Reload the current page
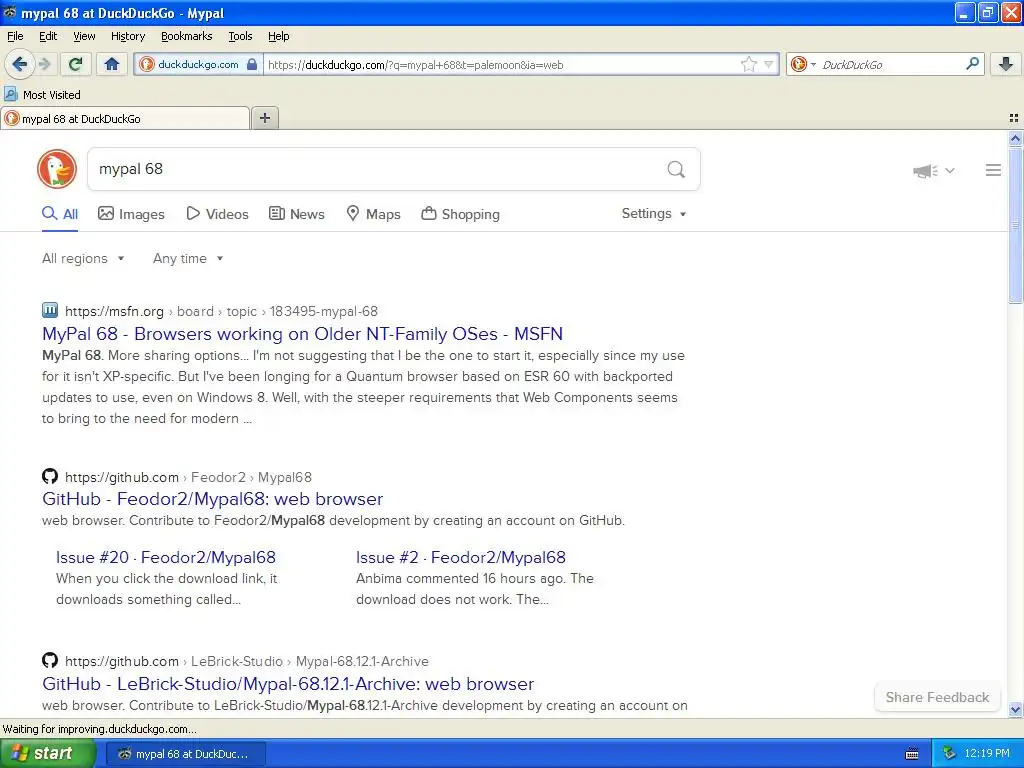 click(75, 64)
